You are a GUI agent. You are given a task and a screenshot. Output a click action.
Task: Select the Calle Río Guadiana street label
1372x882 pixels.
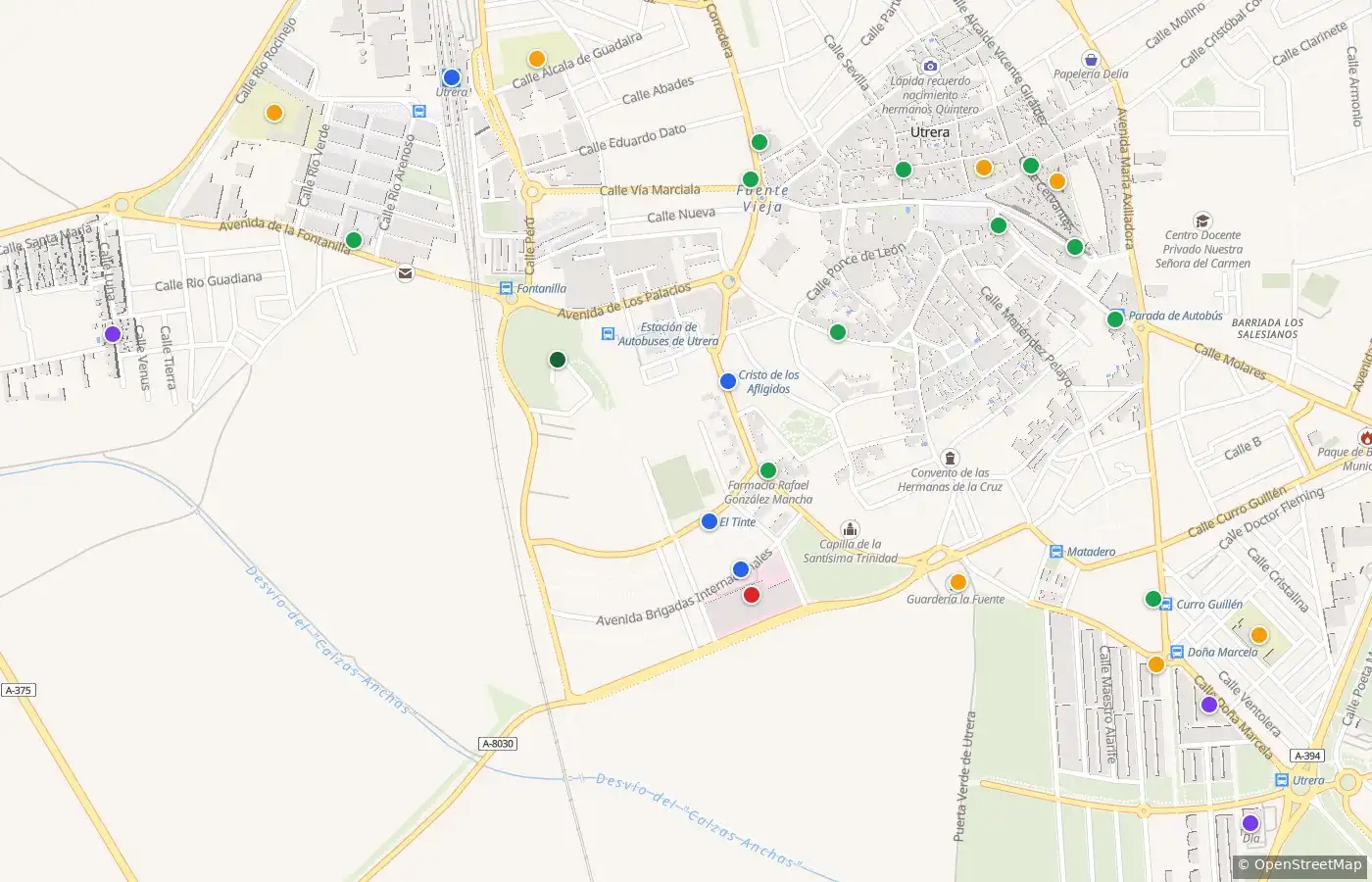point(209,281)
